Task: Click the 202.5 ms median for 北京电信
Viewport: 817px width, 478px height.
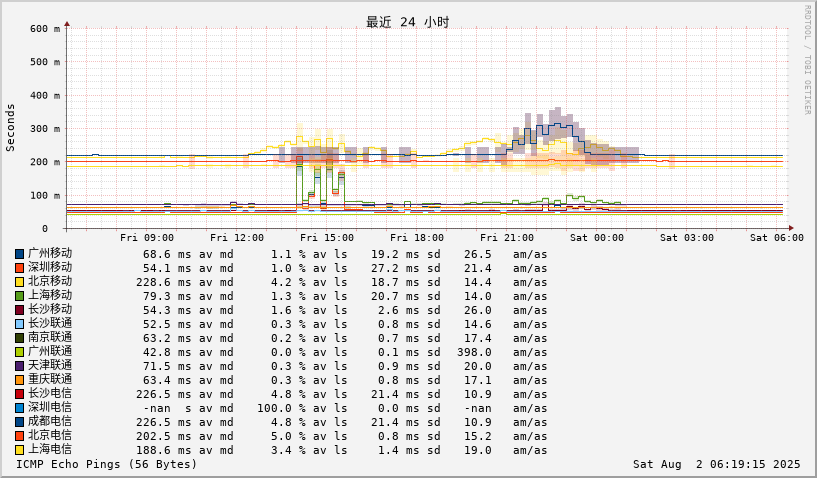Action: (x=164, y=437)
